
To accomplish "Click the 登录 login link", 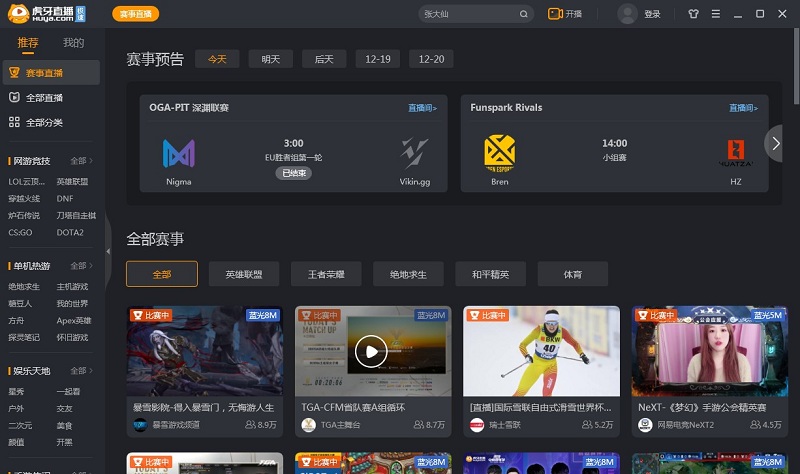I will (x=652, y=14).
